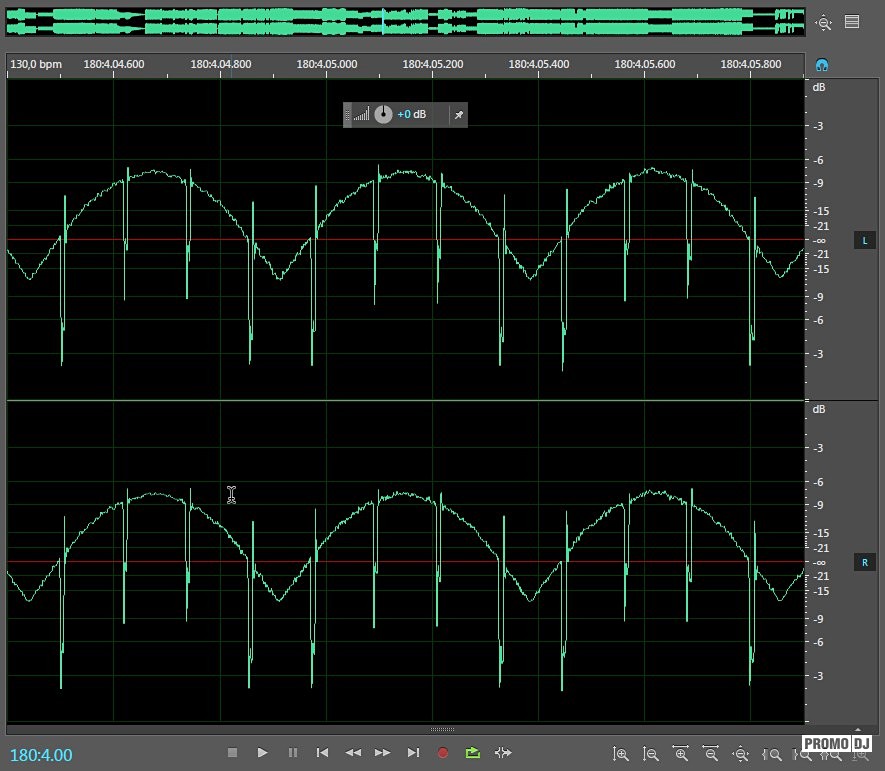Click Zoom In amplitude icon
This screenshot has width=885, height=771.
point(621,754)
